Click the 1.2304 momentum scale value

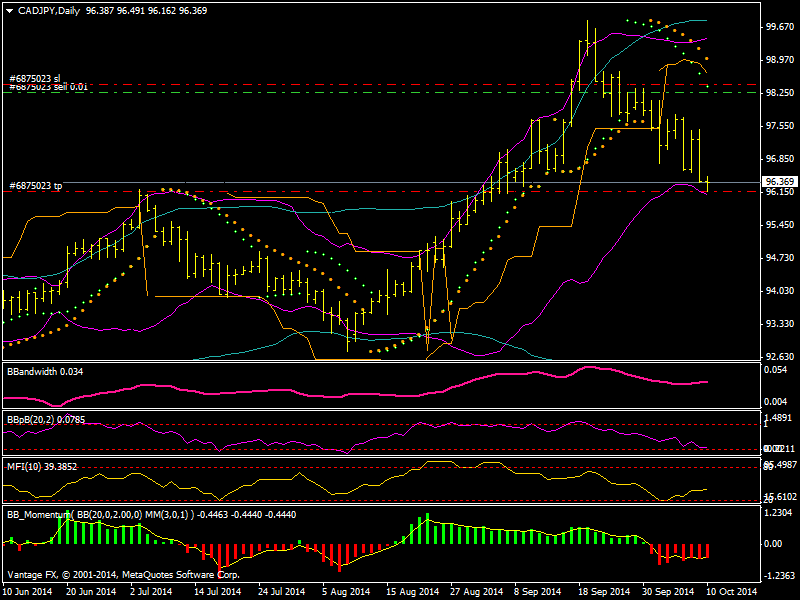[x=778, y=512]
